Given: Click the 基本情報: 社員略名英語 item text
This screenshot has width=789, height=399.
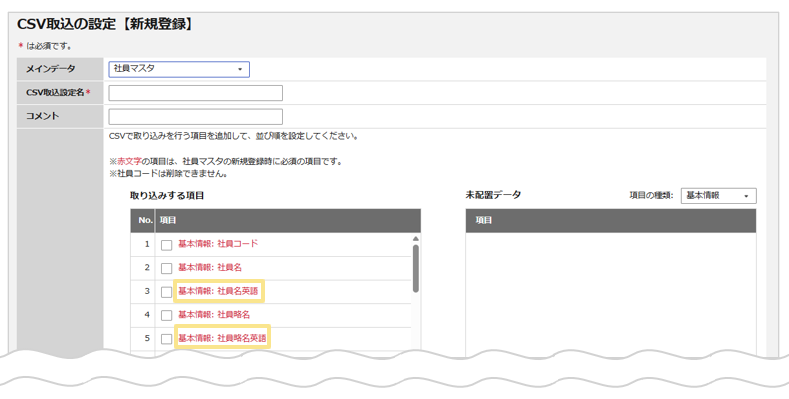Looking at the screenshot, I should pyautogui.click(x=222, y=338).
